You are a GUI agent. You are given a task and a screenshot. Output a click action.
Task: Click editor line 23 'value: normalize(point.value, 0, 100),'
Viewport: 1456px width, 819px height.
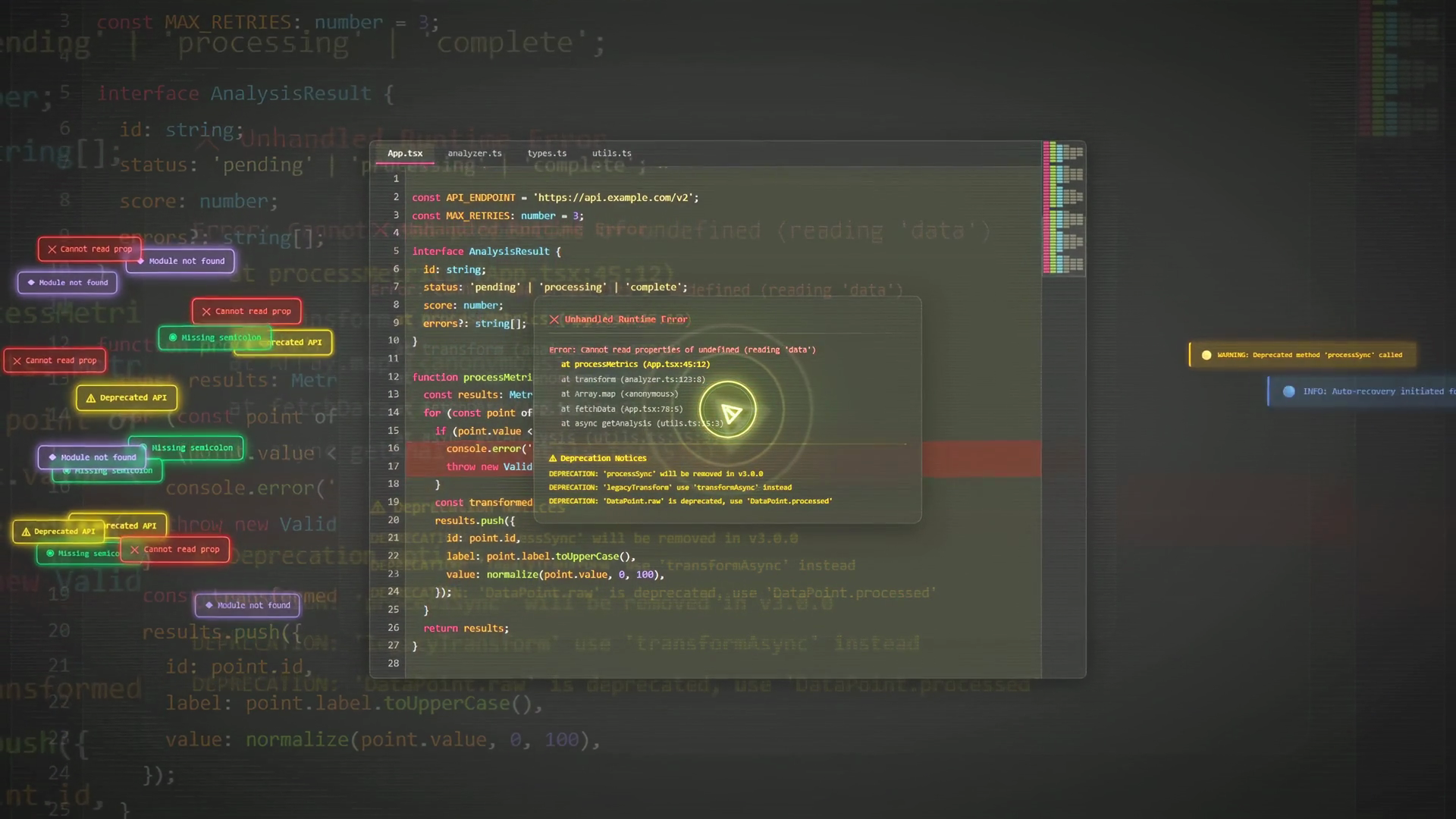click(555, 575)
